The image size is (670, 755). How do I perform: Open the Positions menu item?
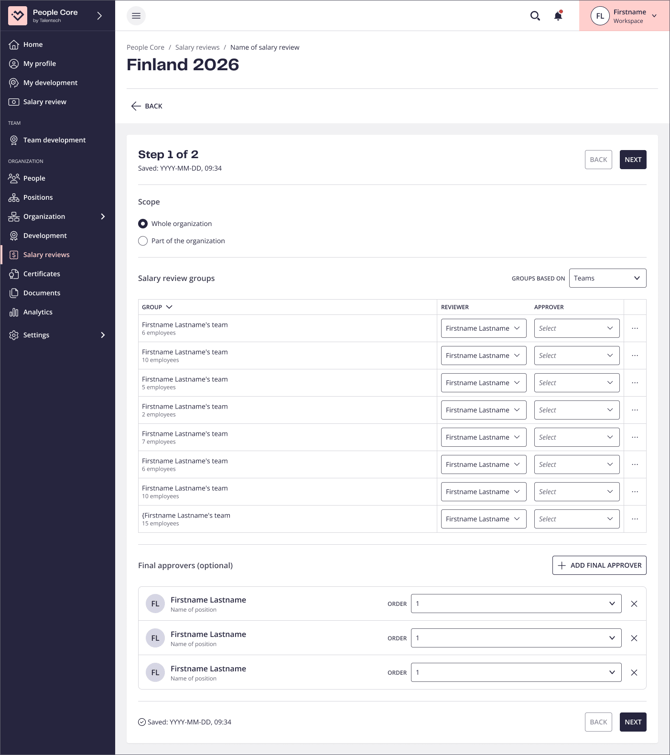click(39, 197)
